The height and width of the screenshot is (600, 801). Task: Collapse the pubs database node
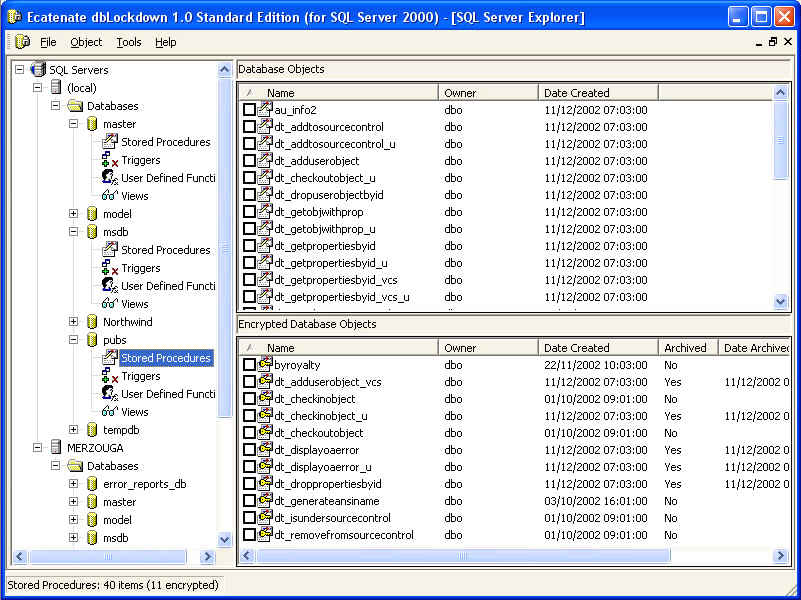point(74,340)
